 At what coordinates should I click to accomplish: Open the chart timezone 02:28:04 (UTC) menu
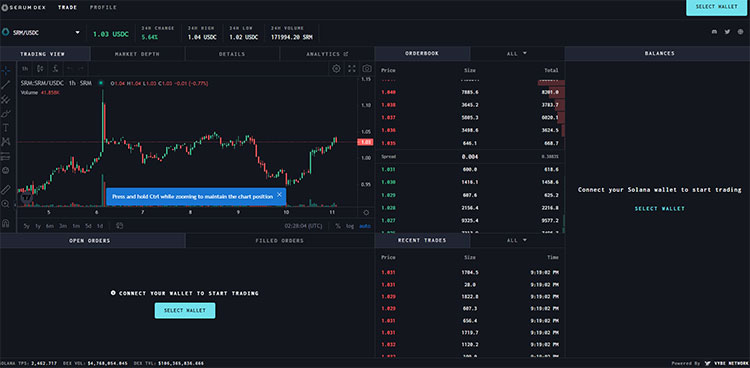click(x=303, y=226)
